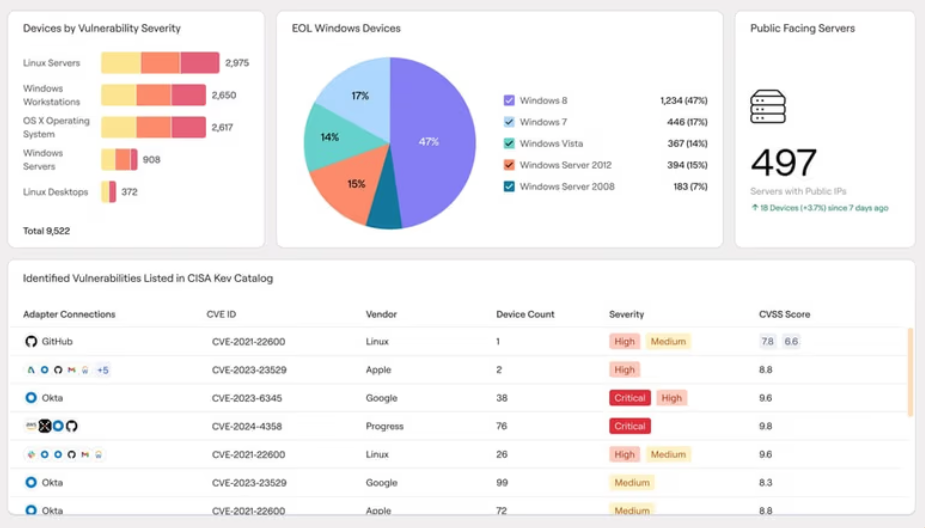The height and width of the screenshot is (528, 925).
Task: Click the green up arrow beside 18 Devices
Action: [x=754, y=208]
